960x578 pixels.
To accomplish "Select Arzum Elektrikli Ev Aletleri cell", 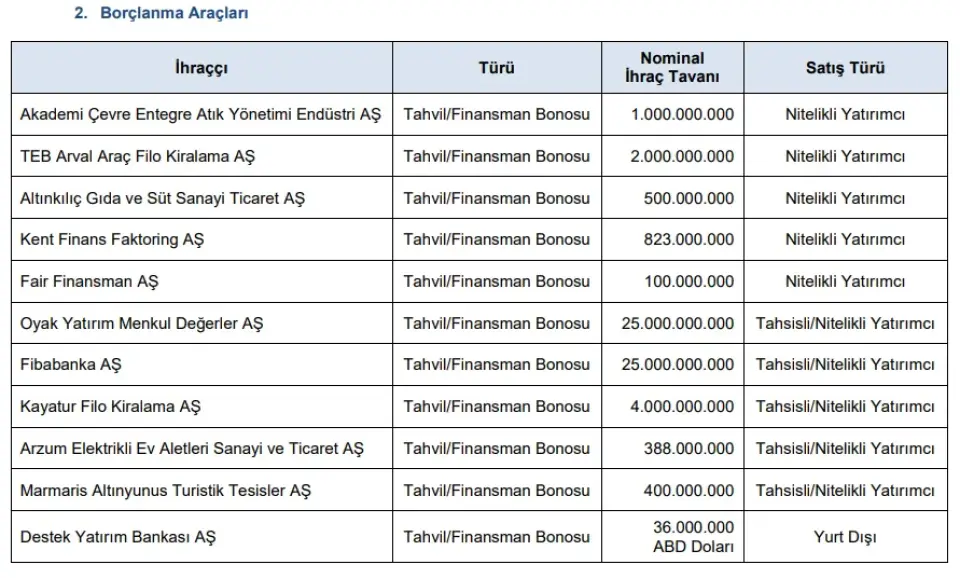I will click(201, 448).
